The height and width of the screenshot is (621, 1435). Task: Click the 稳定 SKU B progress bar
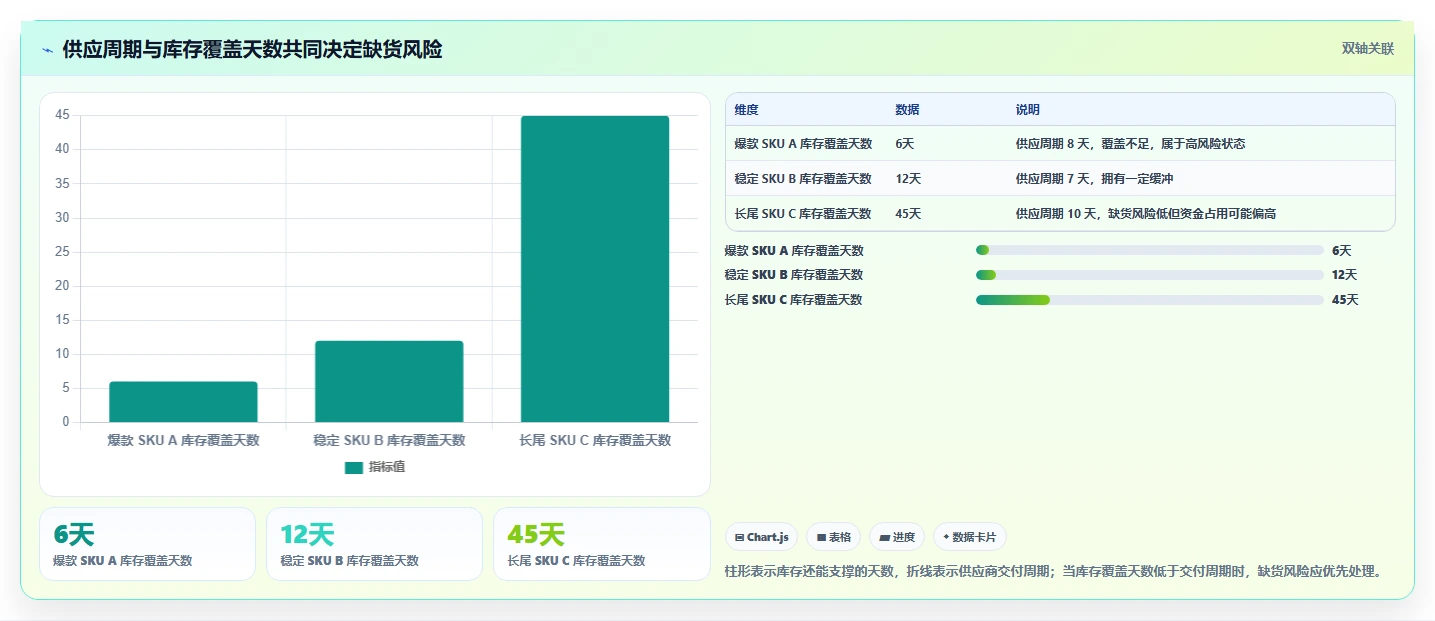click(x=1150, y=275)
